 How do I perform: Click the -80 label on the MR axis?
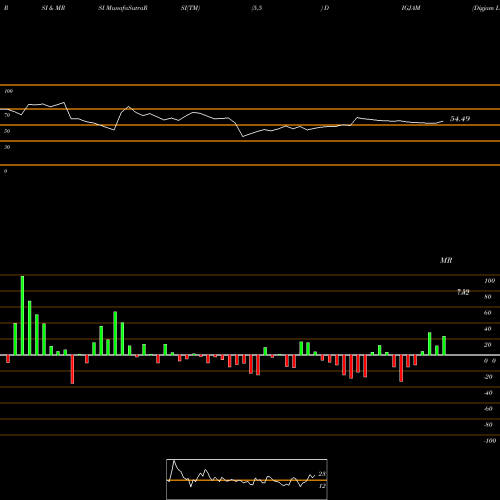click(x=488, y=425)
